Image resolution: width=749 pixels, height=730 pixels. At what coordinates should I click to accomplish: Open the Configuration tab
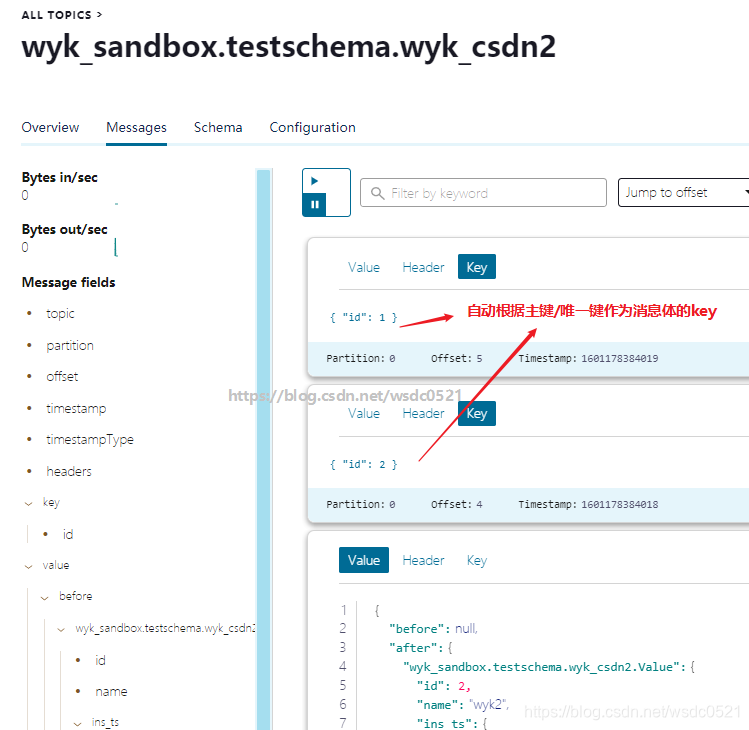312,128
